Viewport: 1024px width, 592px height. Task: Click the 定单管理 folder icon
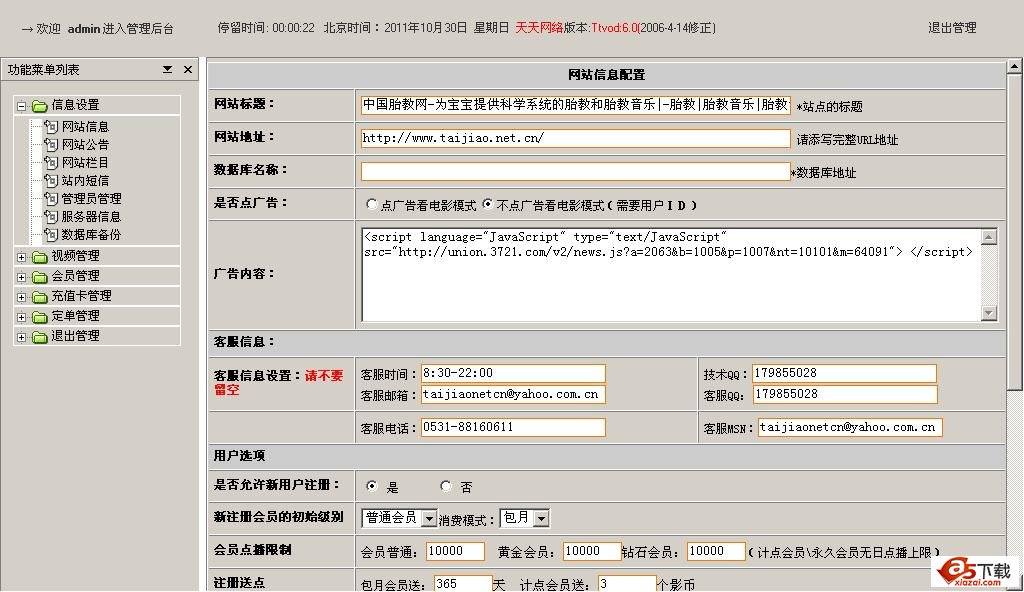click(40, 318)
